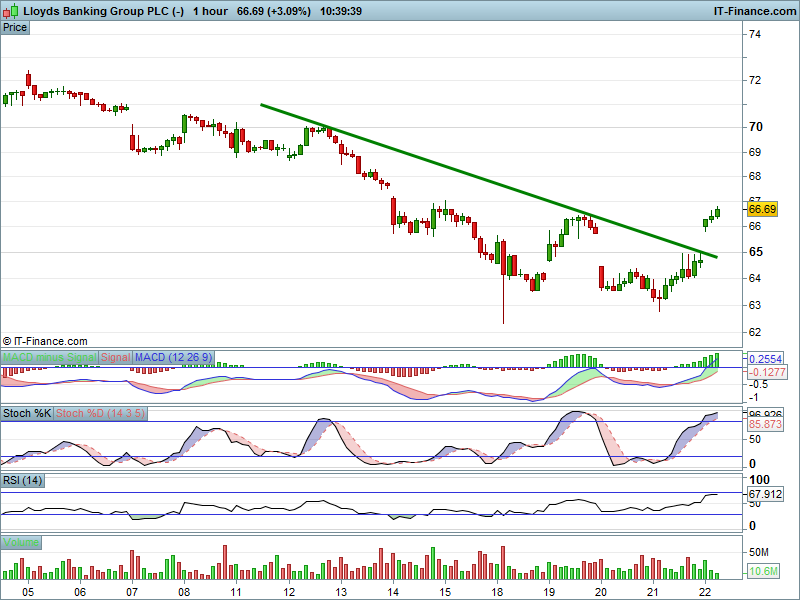The height and width of the screenshot is (600, 800).
Task: Click the Volume panel label
Action: click(x=21, y=542)
